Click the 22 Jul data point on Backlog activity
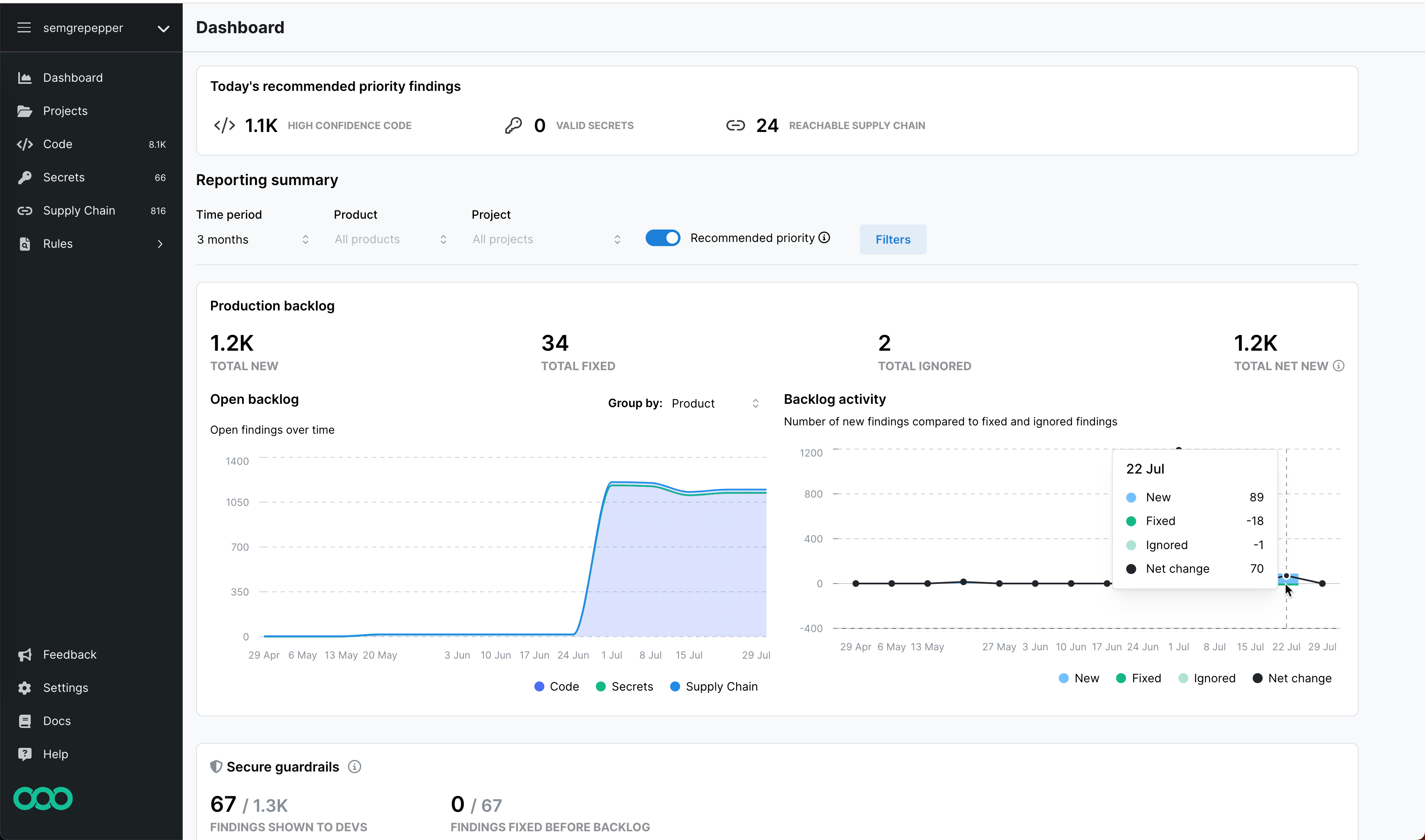Viewport: 1425px width, 840px height. tap(1286, 576)
